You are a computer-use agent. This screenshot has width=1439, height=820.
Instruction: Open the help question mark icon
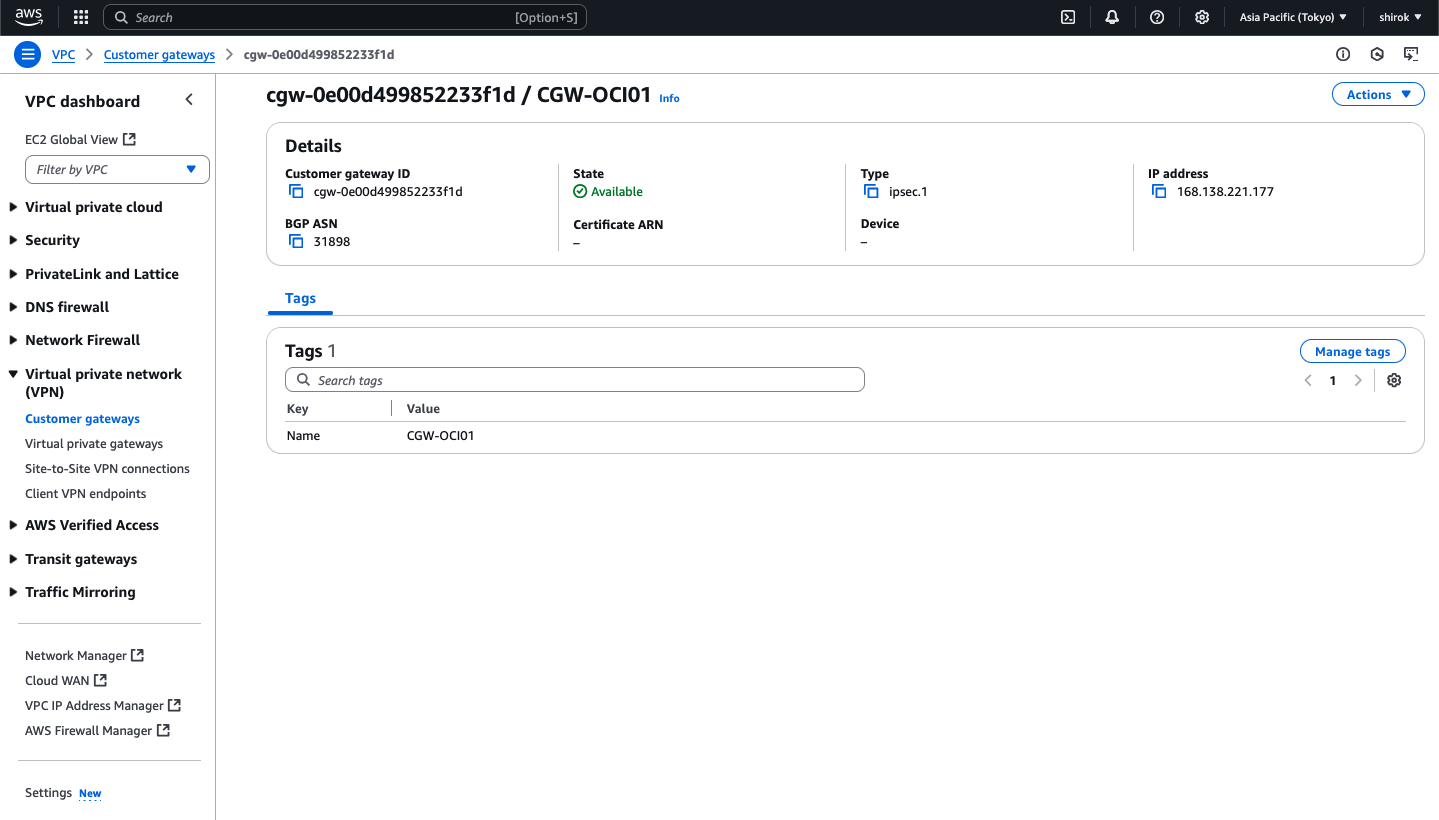point(1157,17)
